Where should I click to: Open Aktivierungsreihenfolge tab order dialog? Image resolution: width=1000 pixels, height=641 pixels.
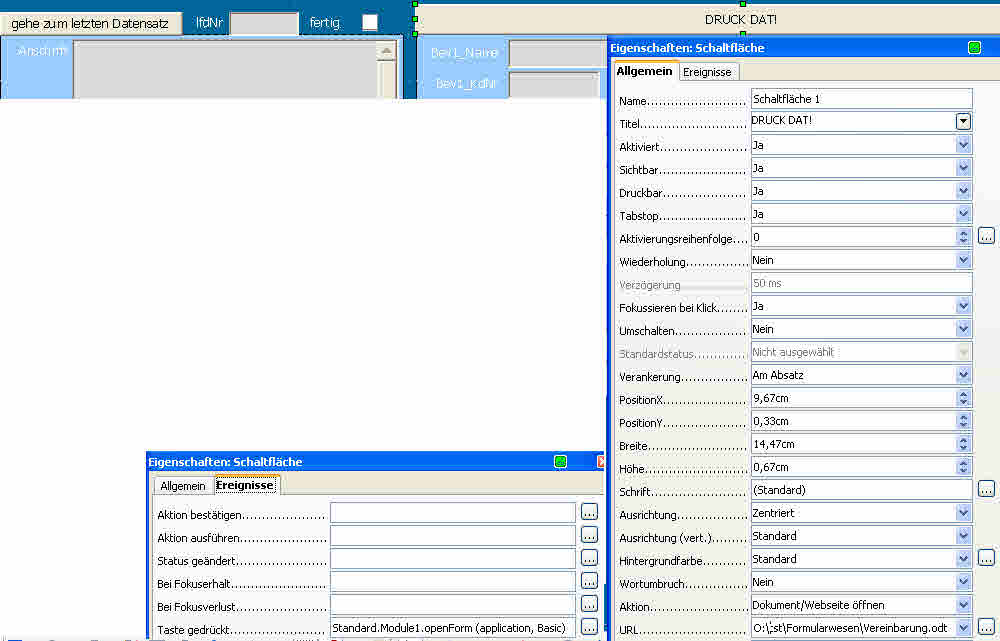tap(986, 237)
